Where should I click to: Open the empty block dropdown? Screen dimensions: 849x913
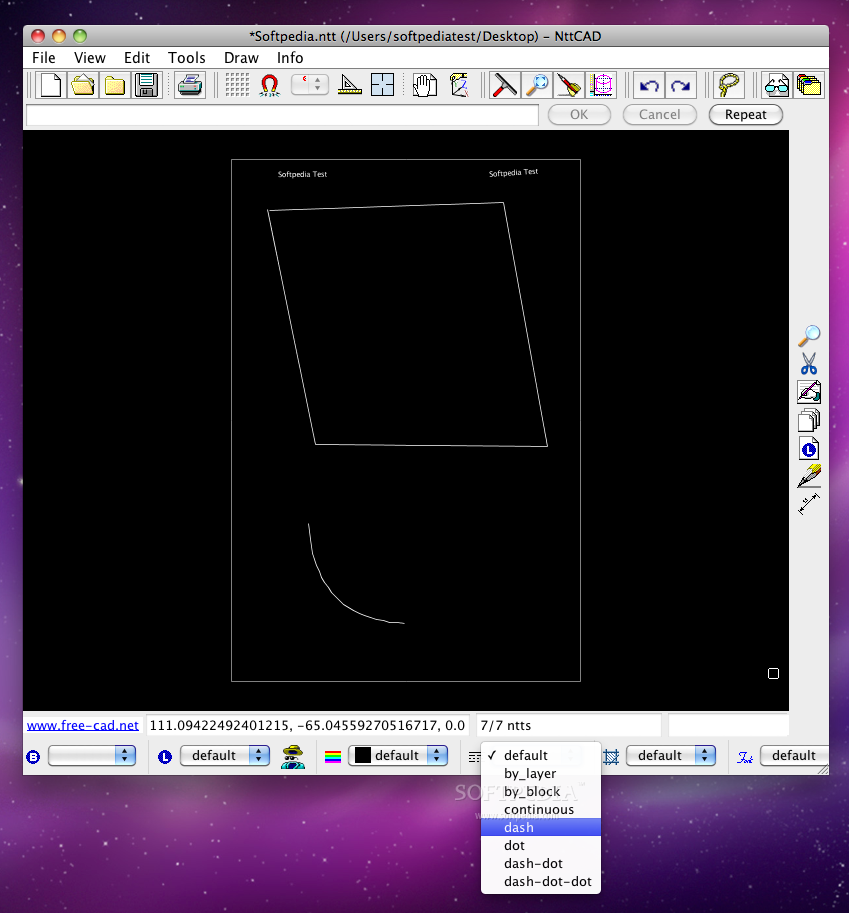(92, 756)
